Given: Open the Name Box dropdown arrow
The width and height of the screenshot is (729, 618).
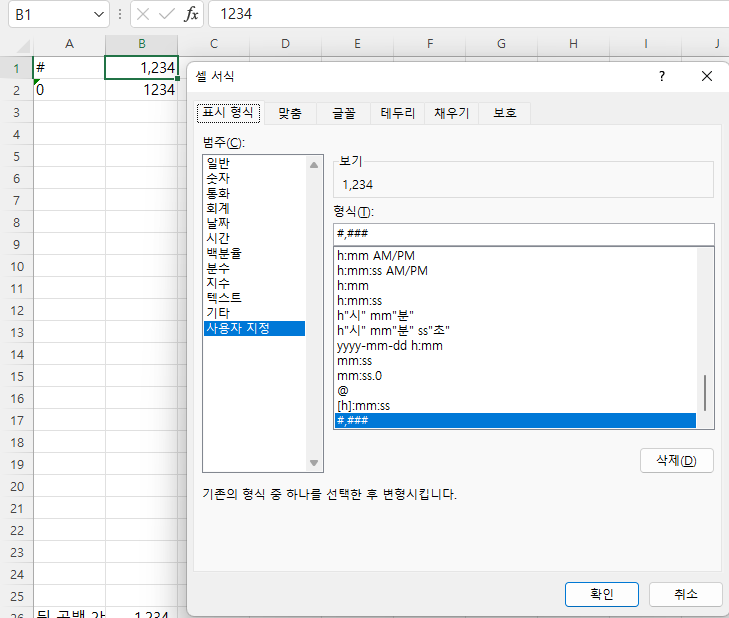Looking at the screenshot, I should point(99,14).
